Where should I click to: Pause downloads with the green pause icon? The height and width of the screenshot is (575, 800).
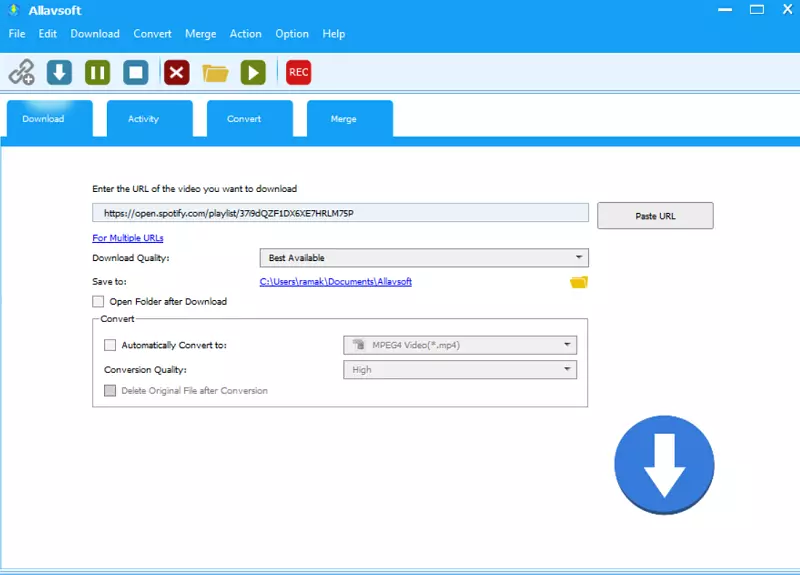point(98,72)
